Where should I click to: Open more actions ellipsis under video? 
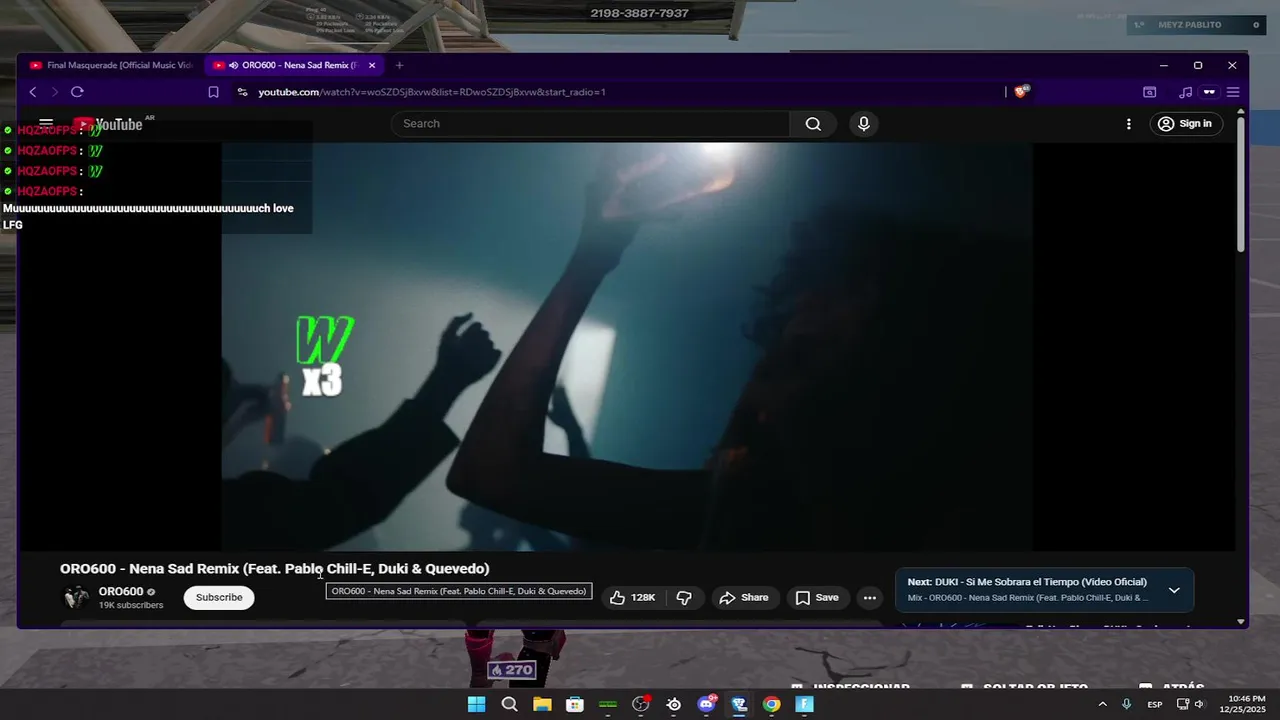[870, 598]
